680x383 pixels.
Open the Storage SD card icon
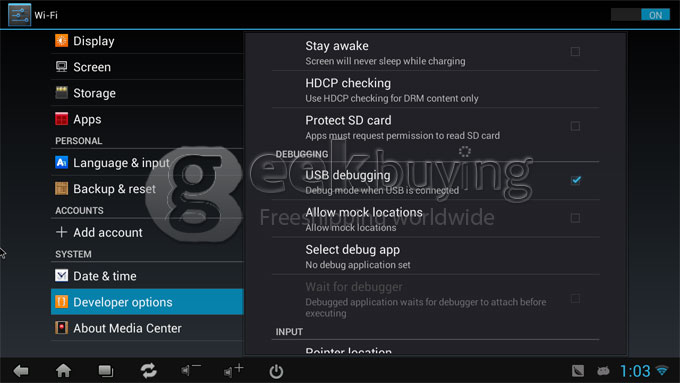point(61,93)
